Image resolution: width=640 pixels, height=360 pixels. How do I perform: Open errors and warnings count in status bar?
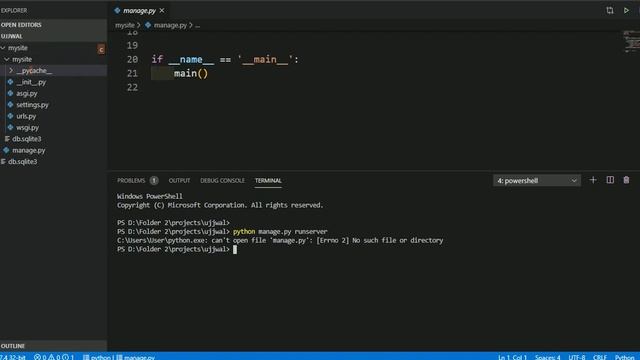54,357
